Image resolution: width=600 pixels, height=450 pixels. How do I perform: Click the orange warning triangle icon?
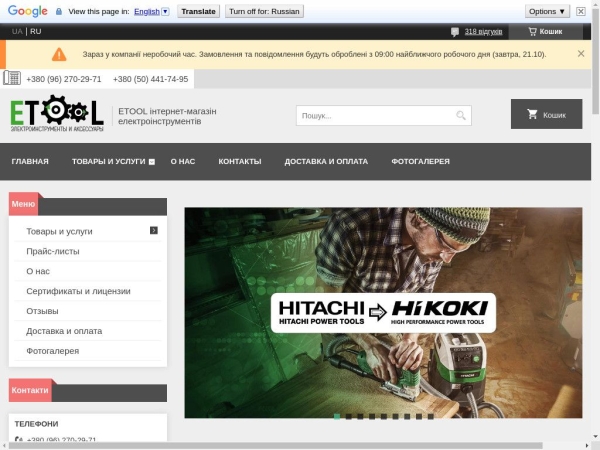tap(59, 54)
